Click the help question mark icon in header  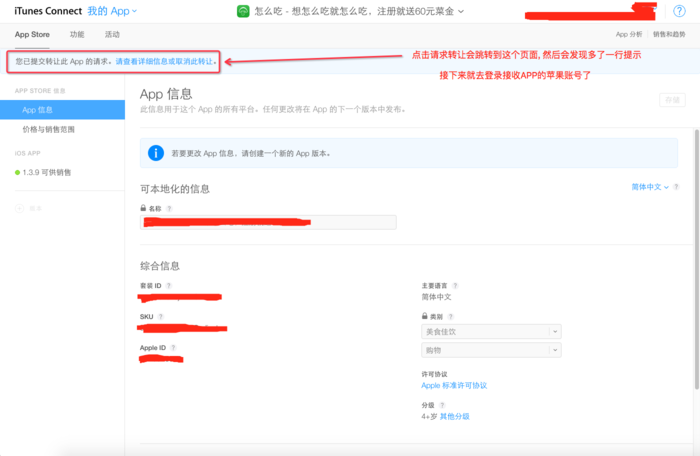coord(680,11)
